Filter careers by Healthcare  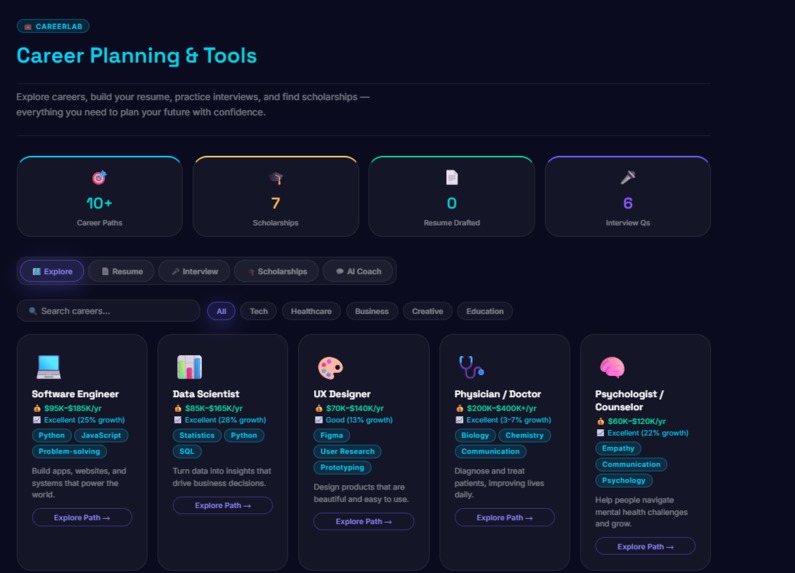tap(311, 311)
